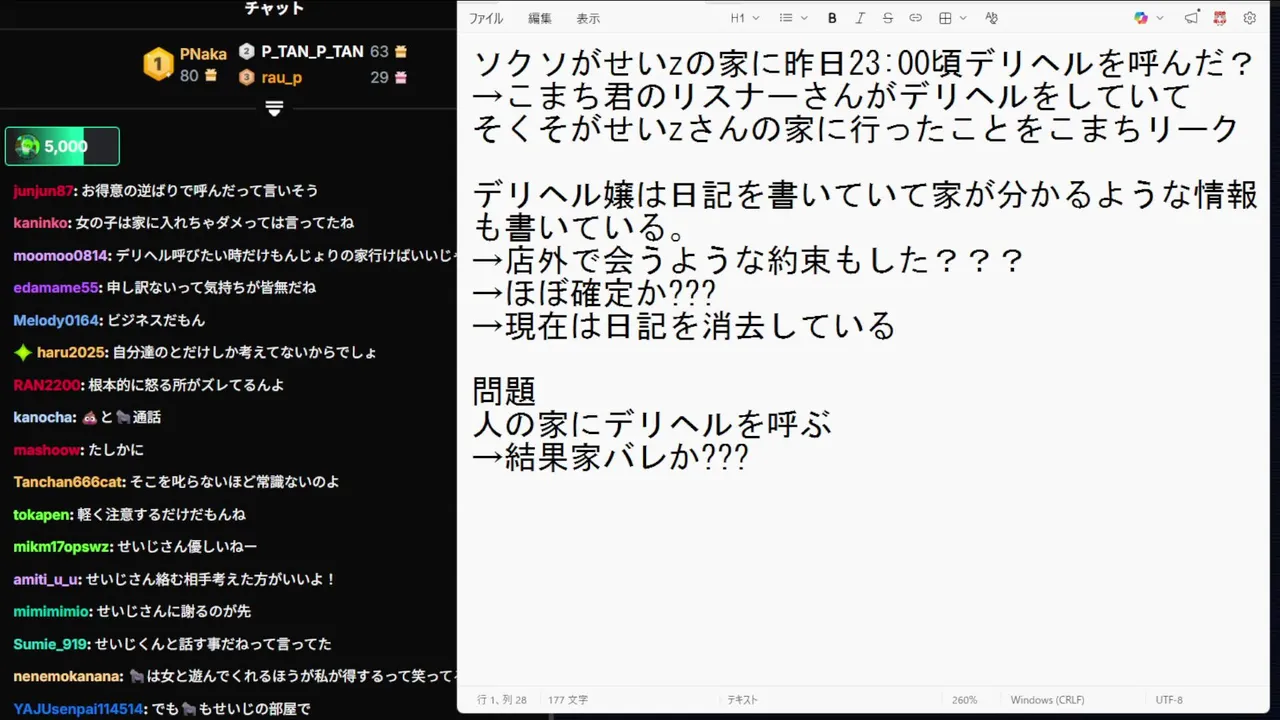The height and width of the screenshot is (720, 1280).
Task: Click username mimimimio in chat
Action: tap(52, 611)
